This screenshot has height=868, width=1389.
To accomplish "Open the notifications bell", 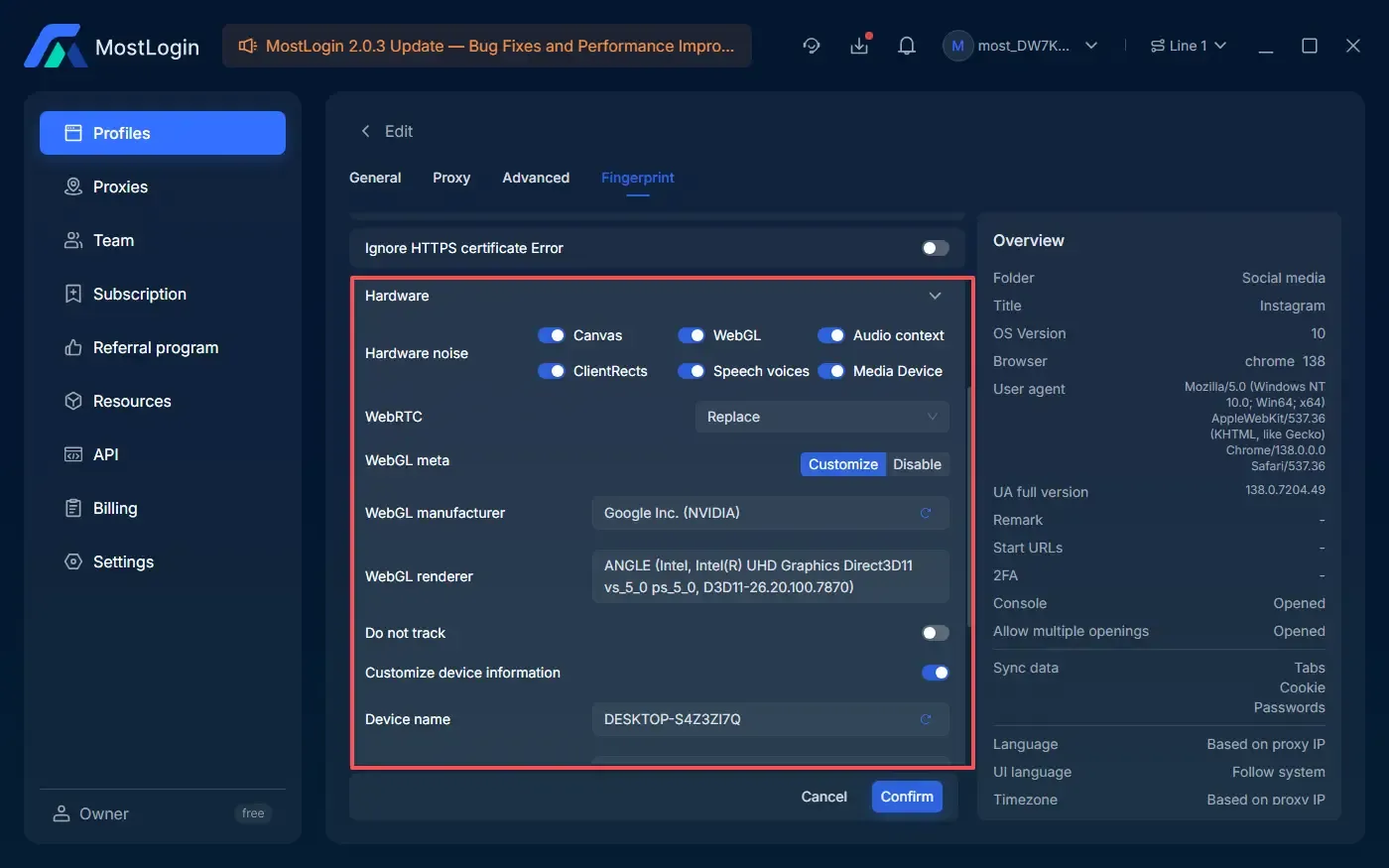I will tap(907, 46).
